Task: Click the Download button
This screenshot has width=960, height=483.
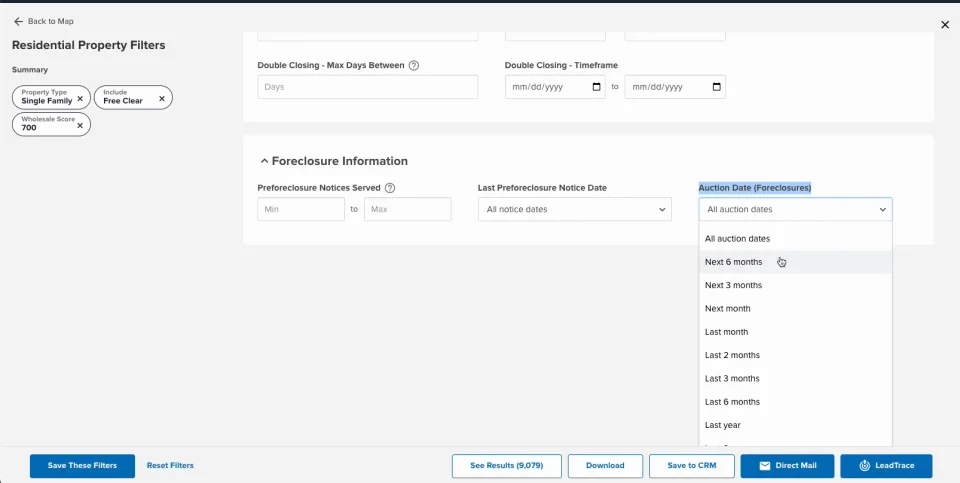Action: tap(605, 466)
